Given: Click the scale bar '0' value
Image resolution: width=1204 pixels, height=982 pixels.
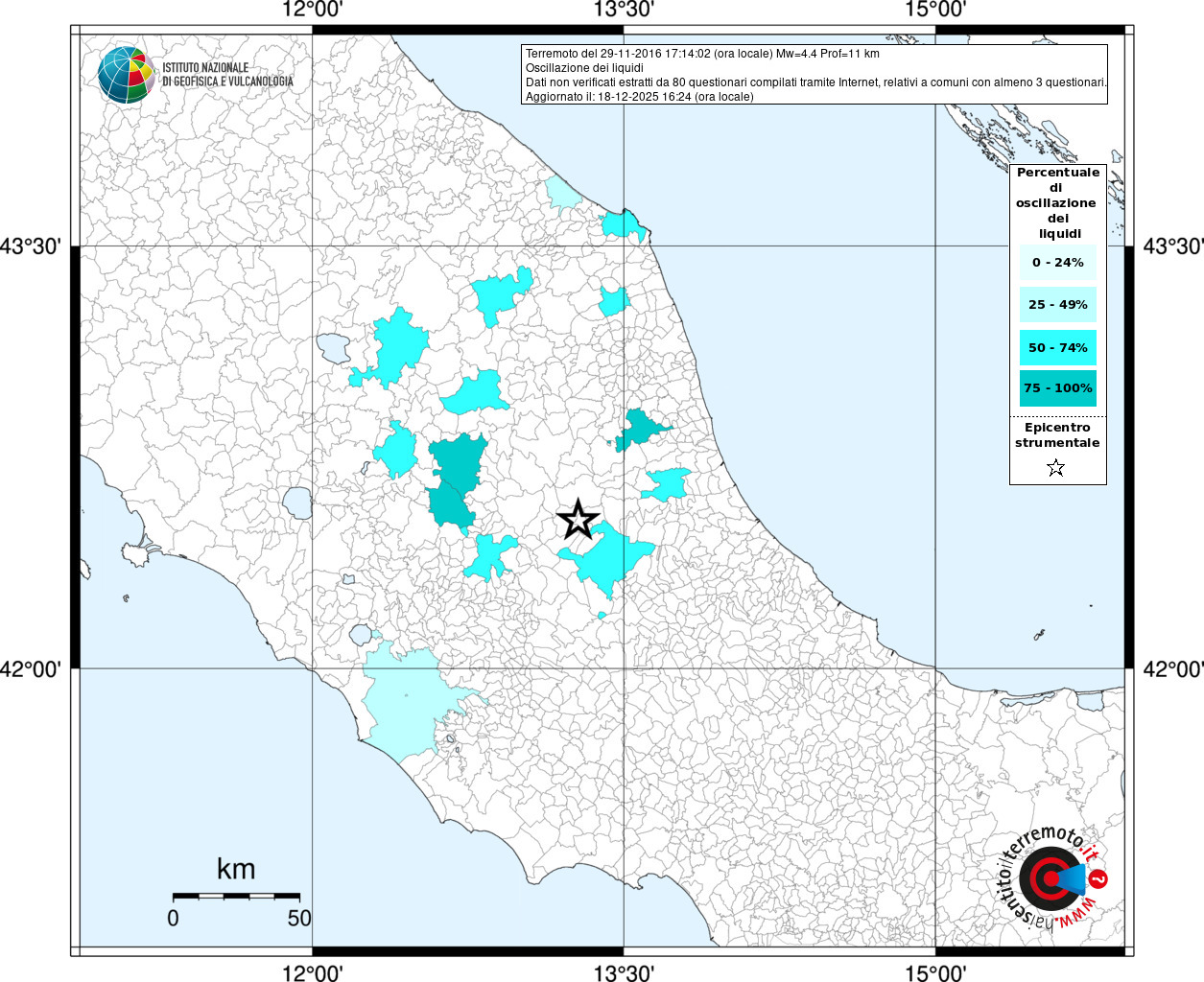Looking at the screenshot, I should pos(173,918).
